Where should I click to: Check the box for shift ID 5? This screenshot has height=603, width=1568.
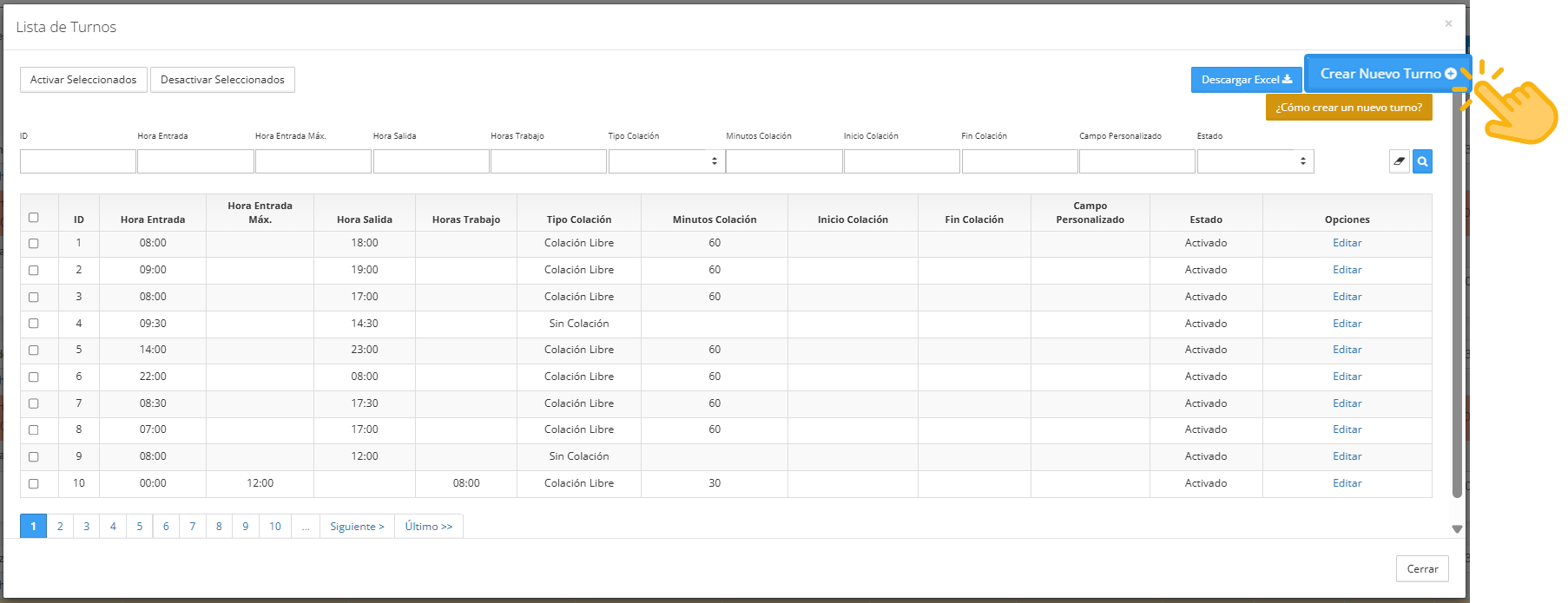click(34, 351)
